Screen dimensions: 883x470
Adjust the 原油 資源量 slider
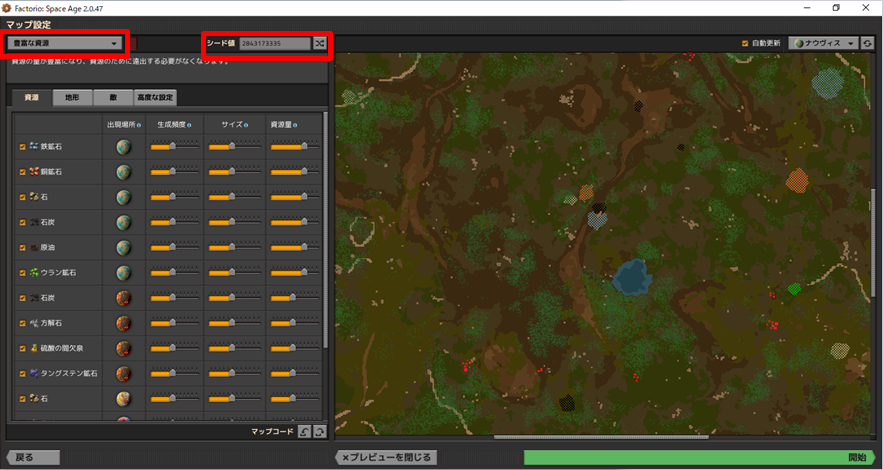(x=295, y=247)
